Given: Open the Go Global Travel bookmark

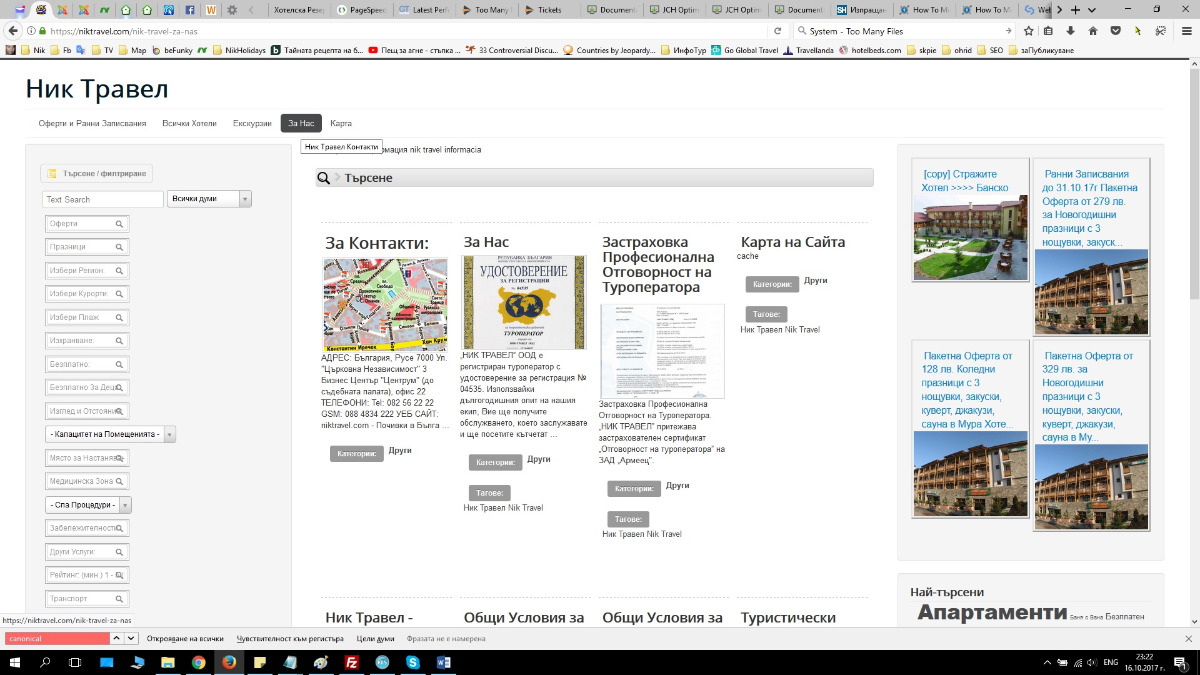Looking at the screenshot, I should 744,50.
